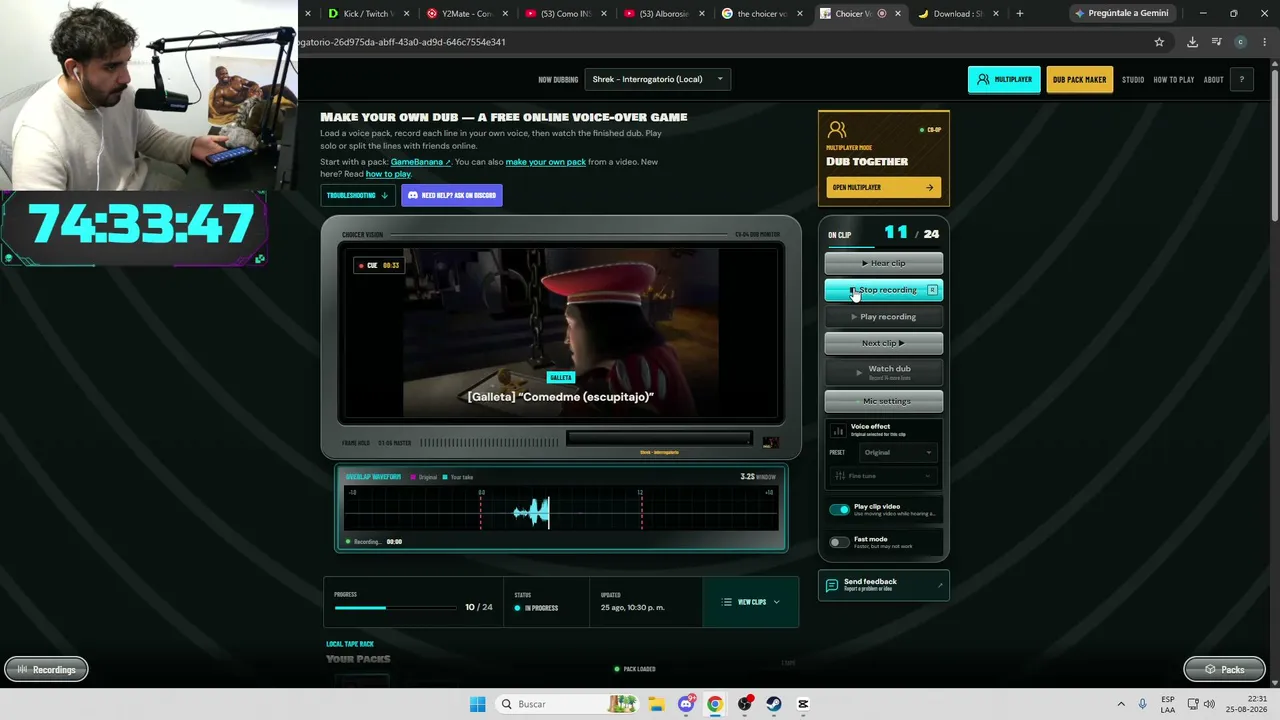Screen dimensions: 1280x720
Task: Open the voice effect Preset dropdown
Action: 897,452
